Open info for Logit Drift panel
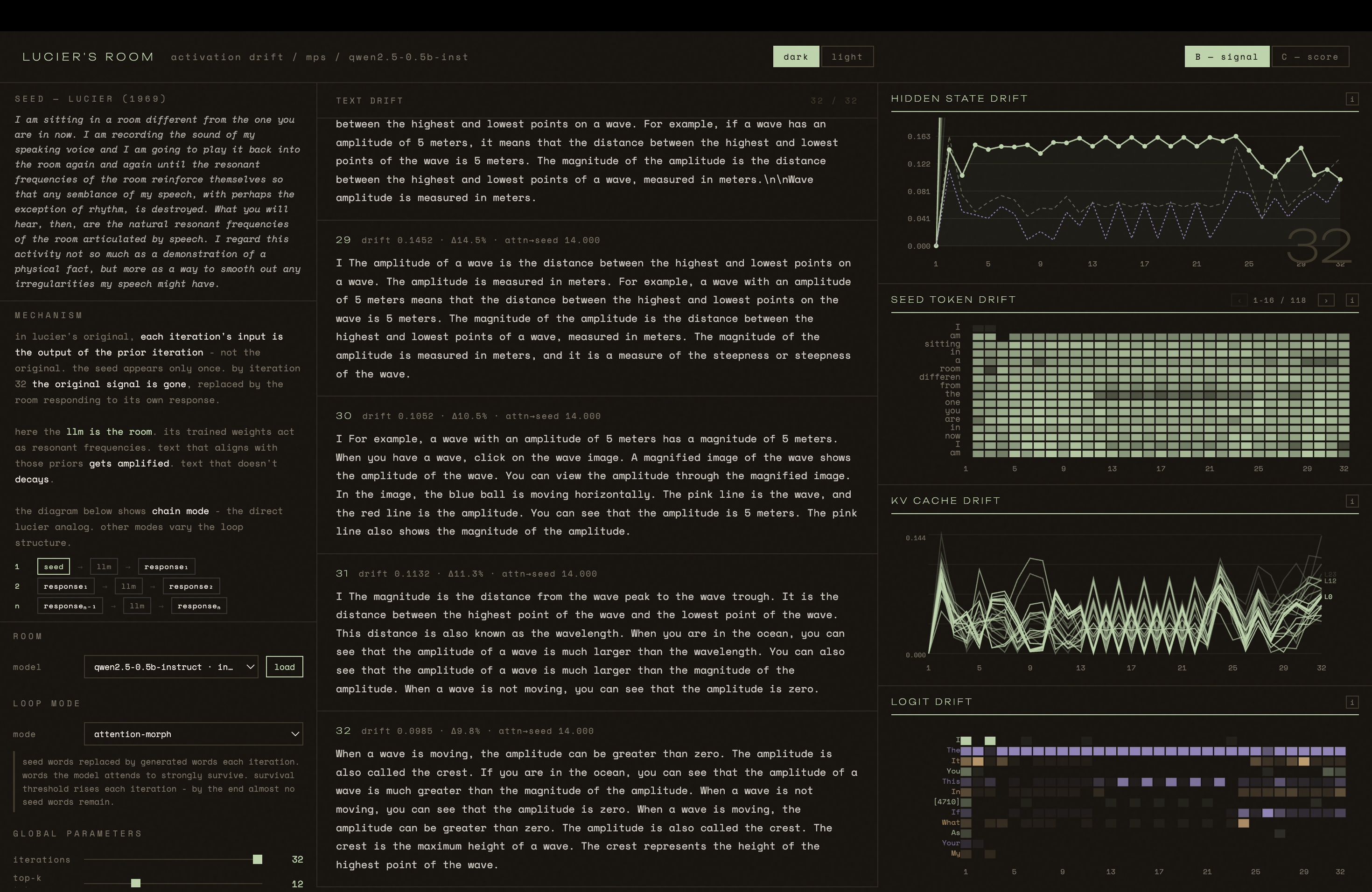Viewport: 1372px width, 892px height. click(x=1352, y=703)
